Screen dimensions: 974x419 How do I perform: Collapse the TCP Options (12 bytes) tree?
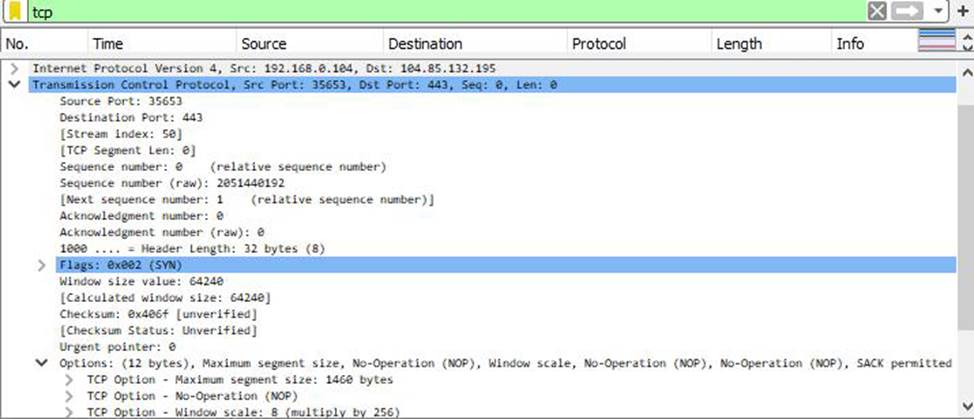coord(42,363)
